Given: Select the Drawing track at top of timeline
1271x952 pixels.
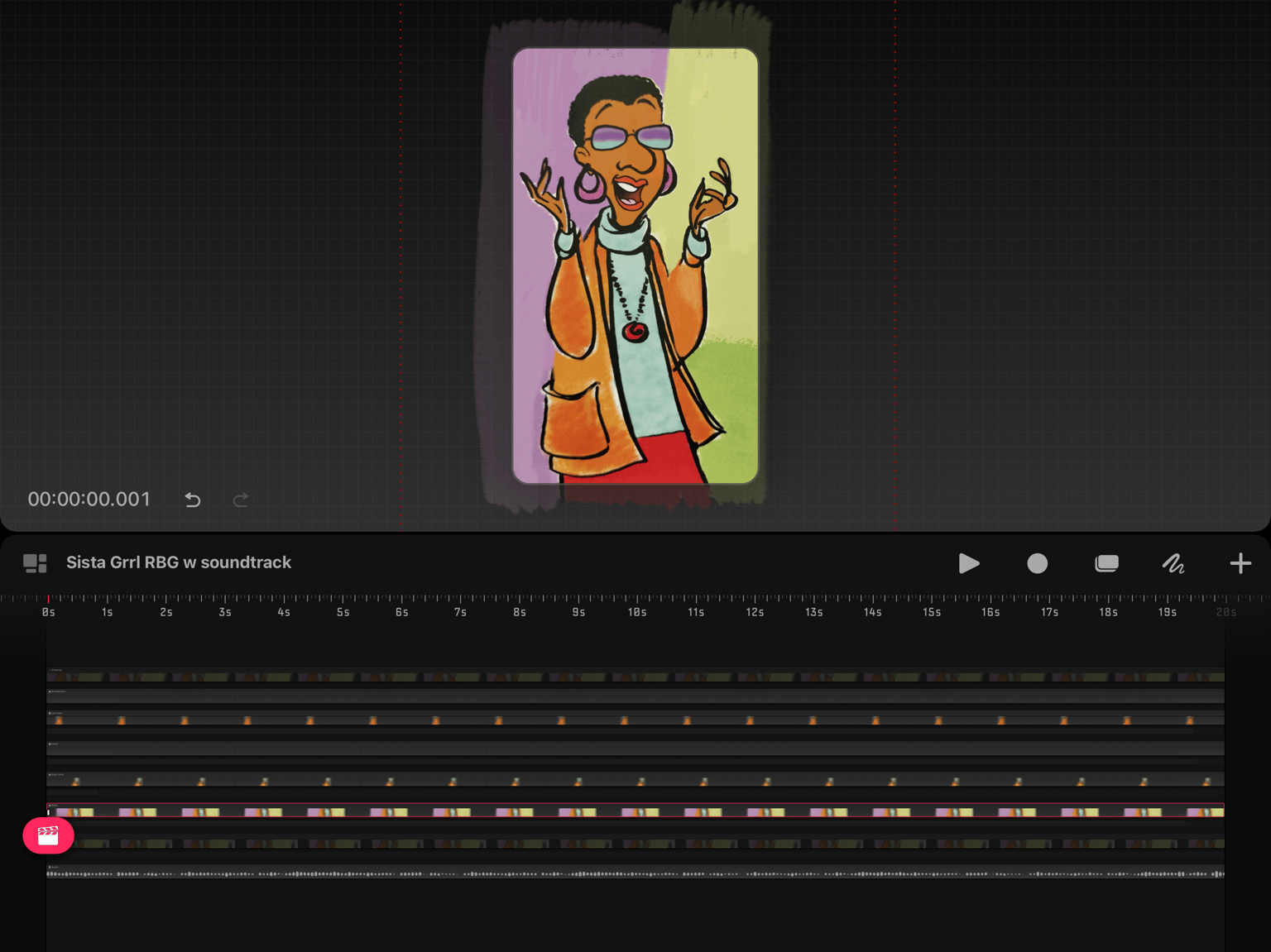Looking at the screenshot, I should click(635, 675).
